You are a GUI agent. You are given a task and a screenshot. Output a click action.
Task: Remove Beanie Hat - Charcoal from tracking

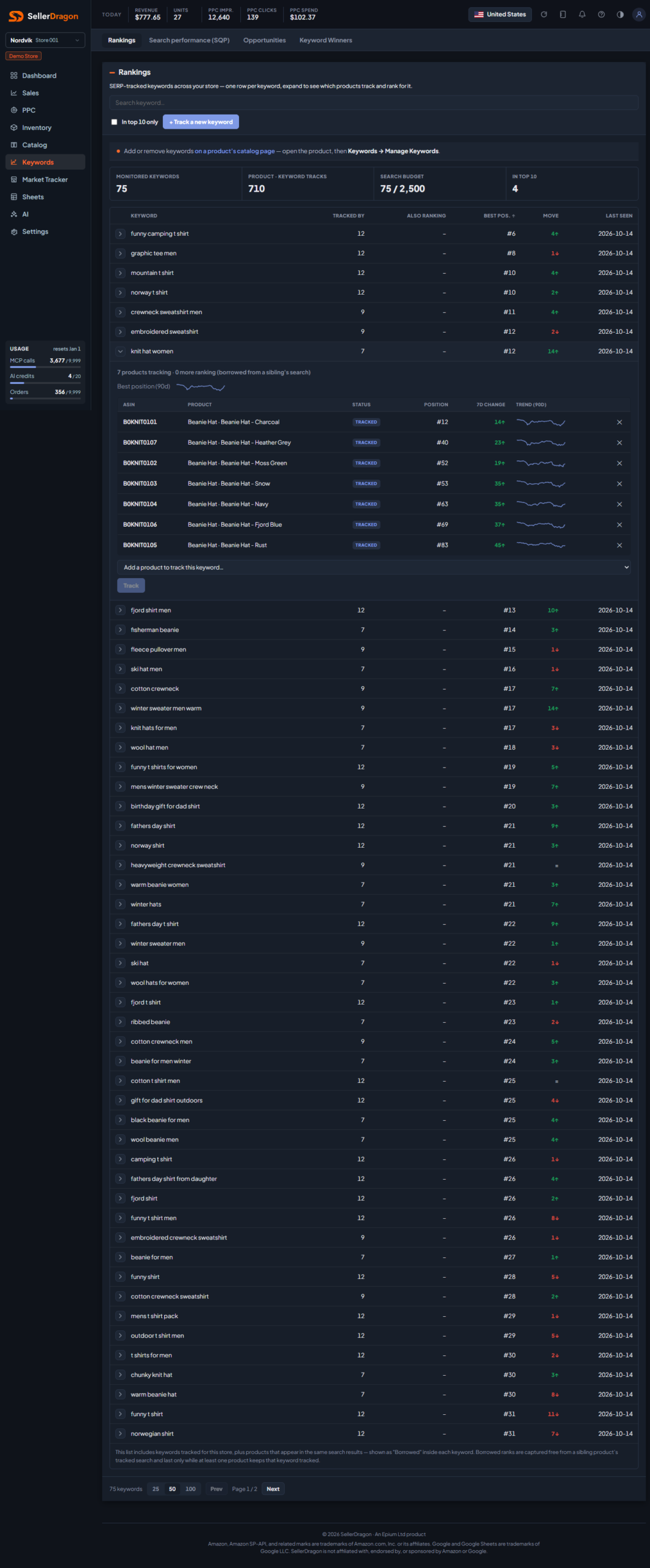[619, 422]
